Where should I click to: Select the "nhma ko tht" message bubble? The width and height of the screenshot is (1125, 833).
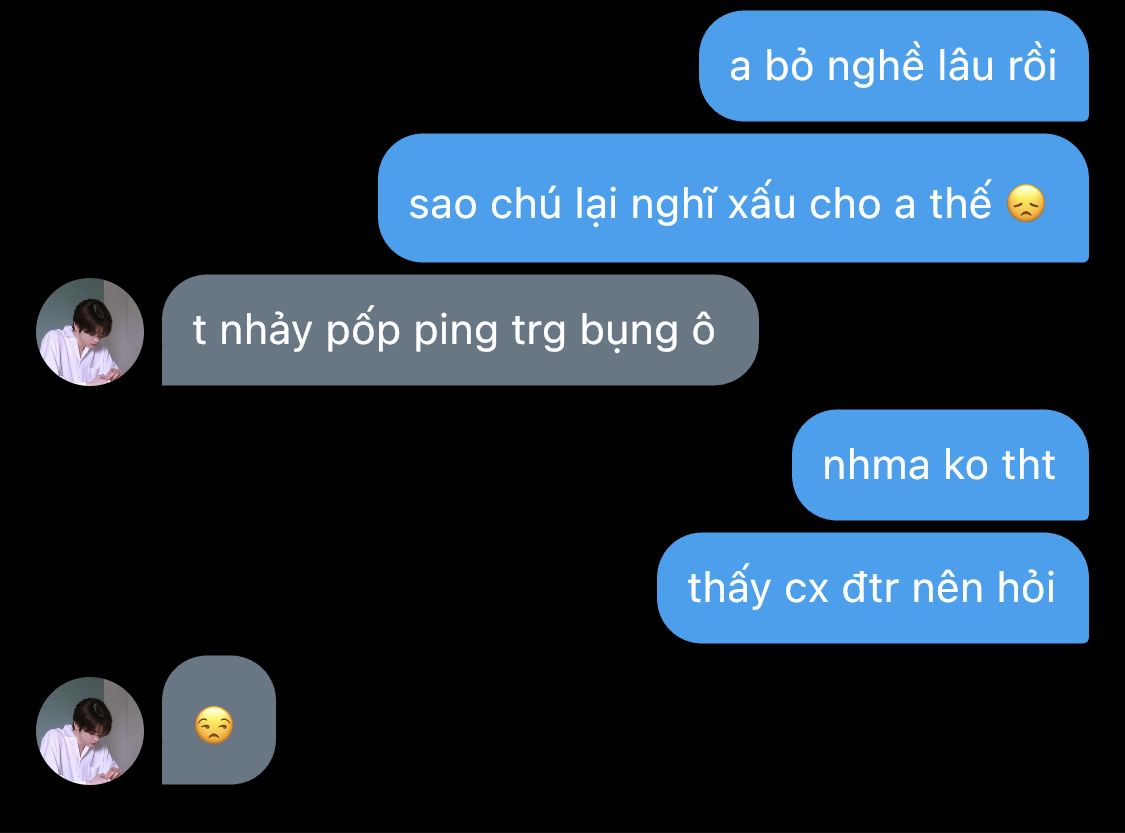coord(941,465)
